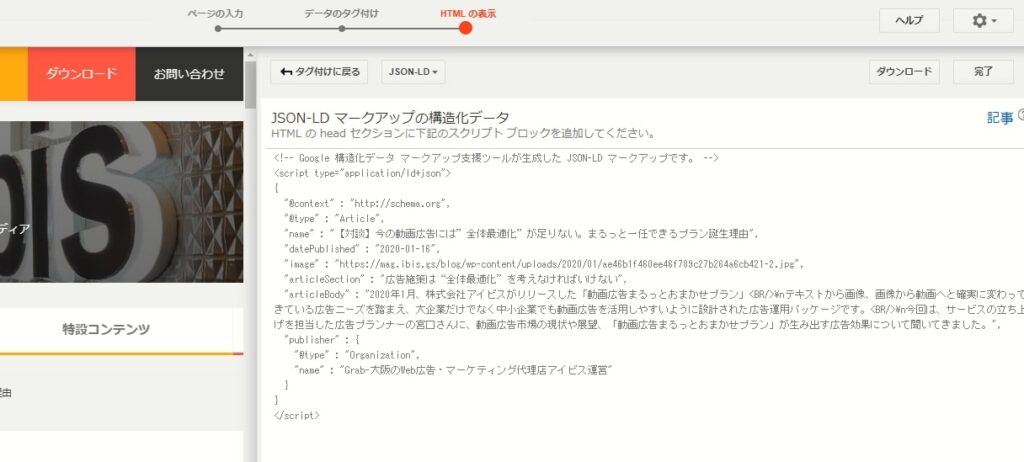Select the ページの入力 step
This screenshot has height=462, width=1024.
[x=216, y=13]
